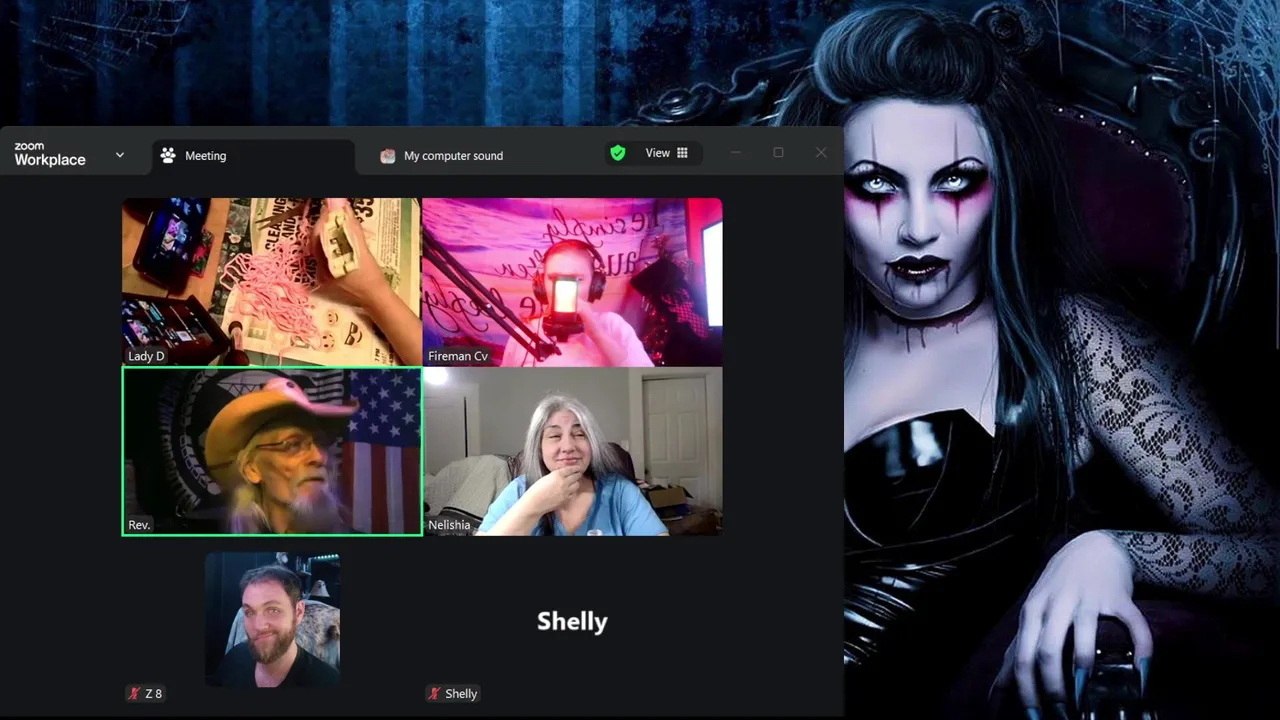Screen dimensions: 1280x720
Task: Open the View layout menu
Action: tap(667, 153)
